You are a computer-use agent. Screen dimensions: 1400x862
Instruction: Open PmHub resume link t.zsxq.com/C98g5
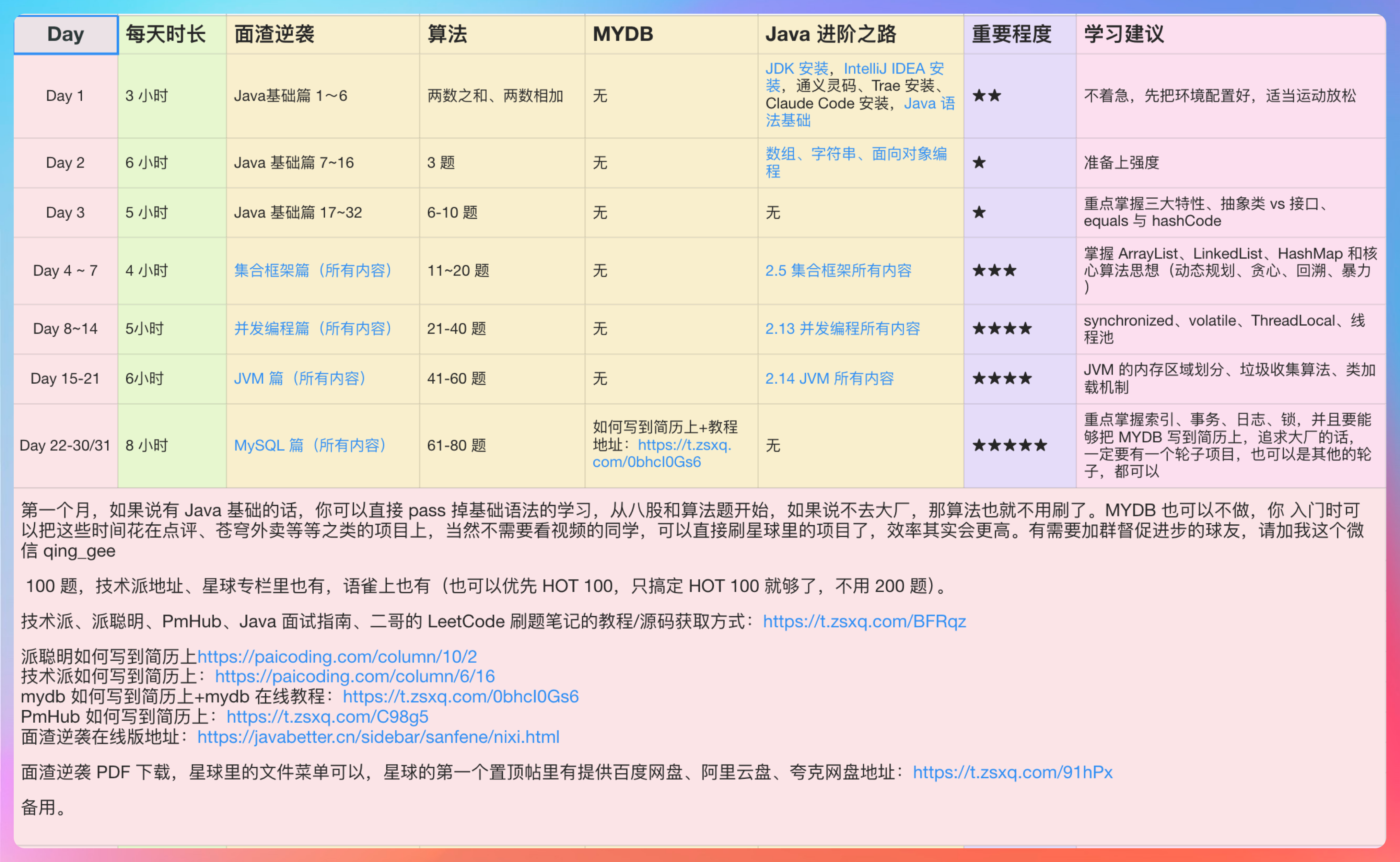click(x=327, y=717)
